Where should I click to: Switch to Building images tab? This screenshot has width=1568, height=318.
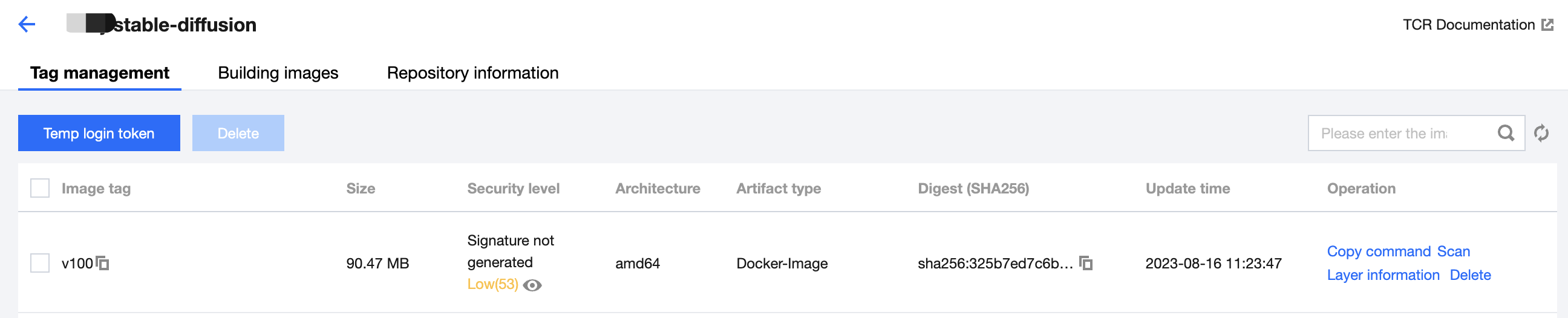[278, 73]
